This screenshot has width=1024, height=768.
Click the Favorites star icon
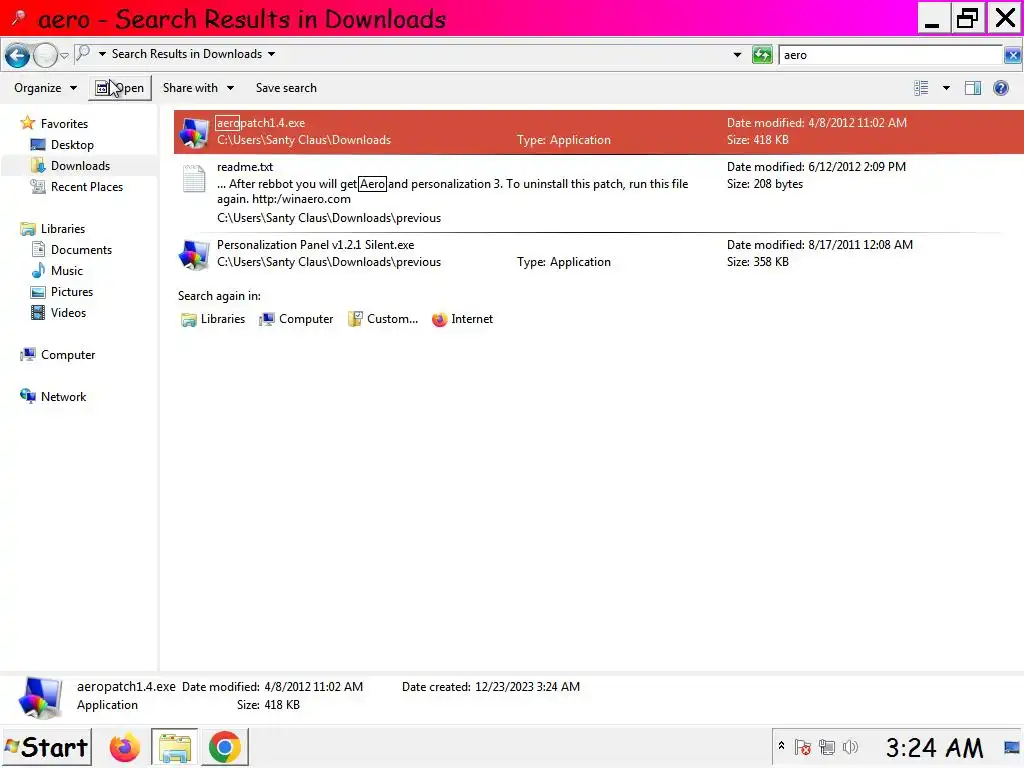27,123
